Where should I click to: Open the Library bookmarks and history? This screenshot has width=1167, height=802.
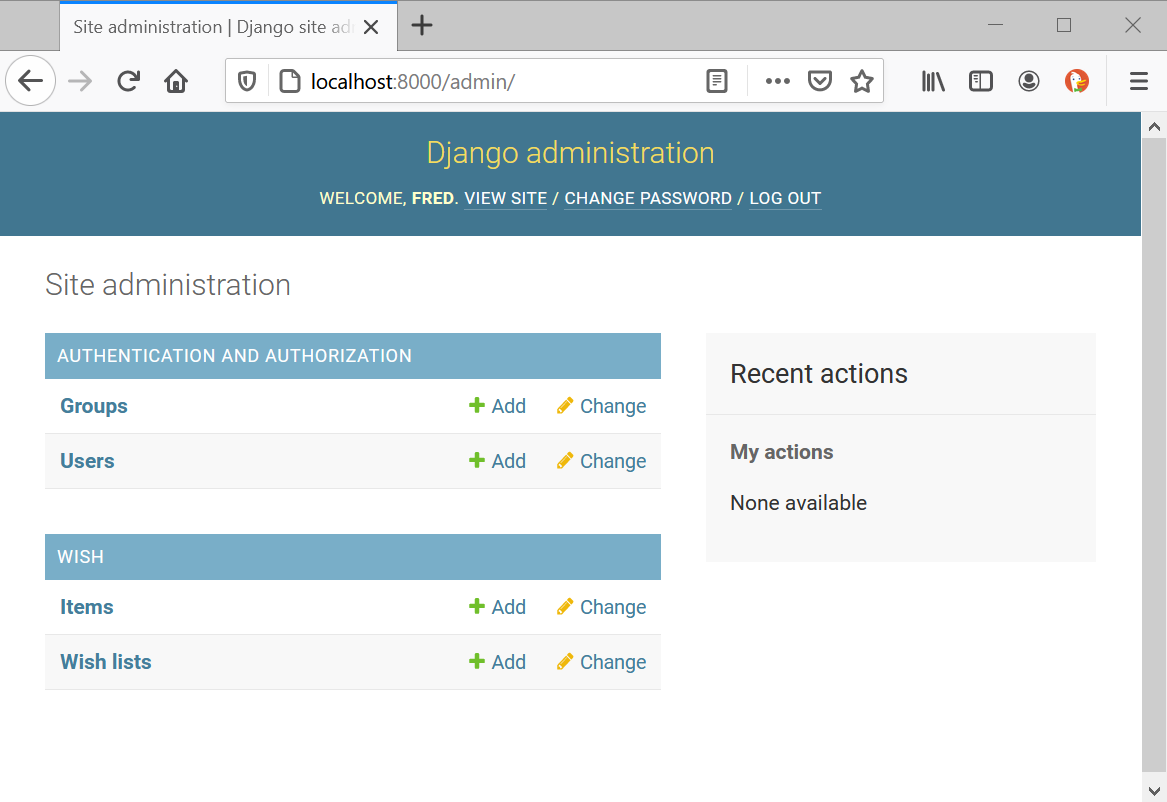[x=933, y=81]
